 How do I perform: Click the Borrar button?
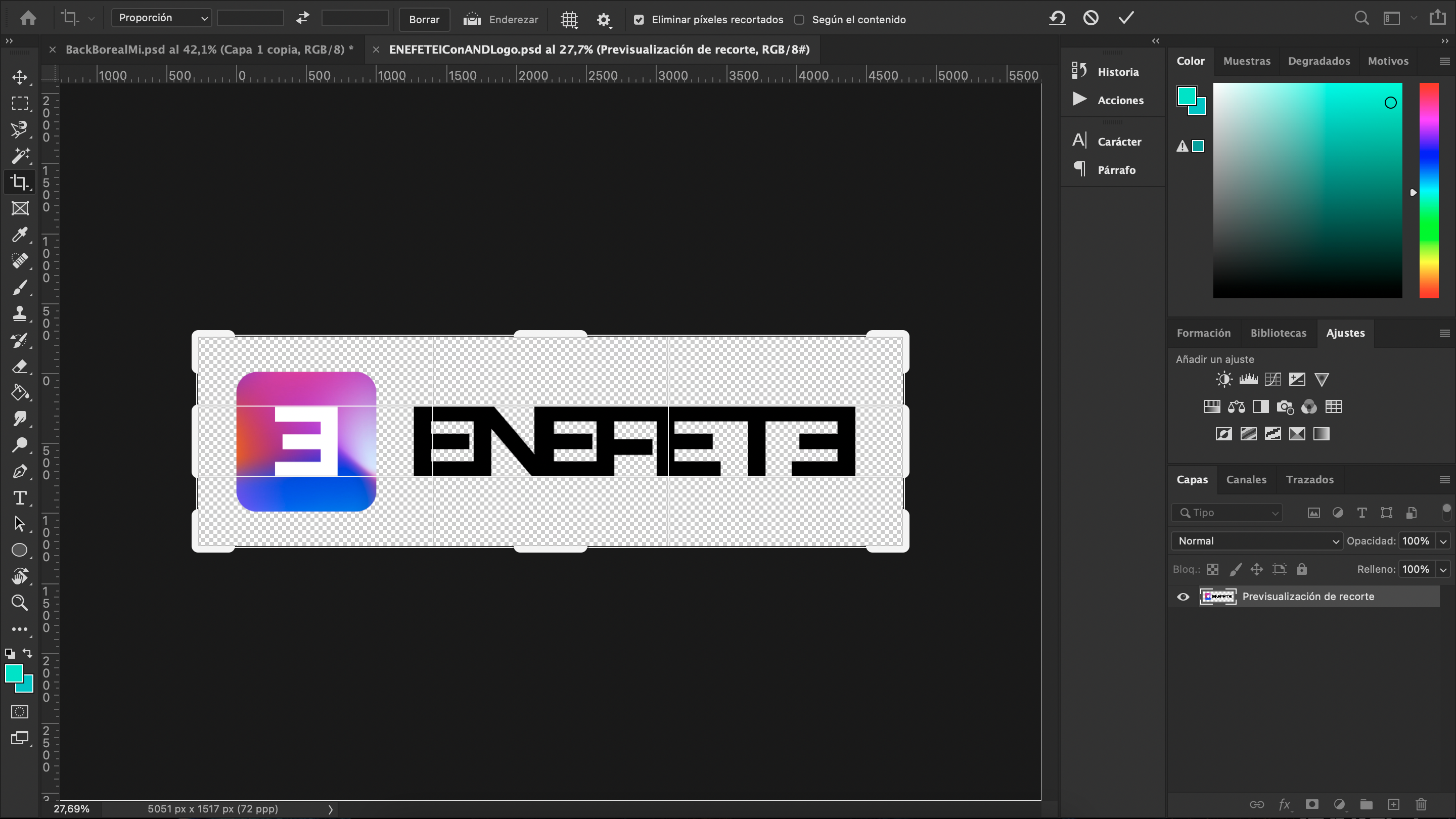(424, 19)
